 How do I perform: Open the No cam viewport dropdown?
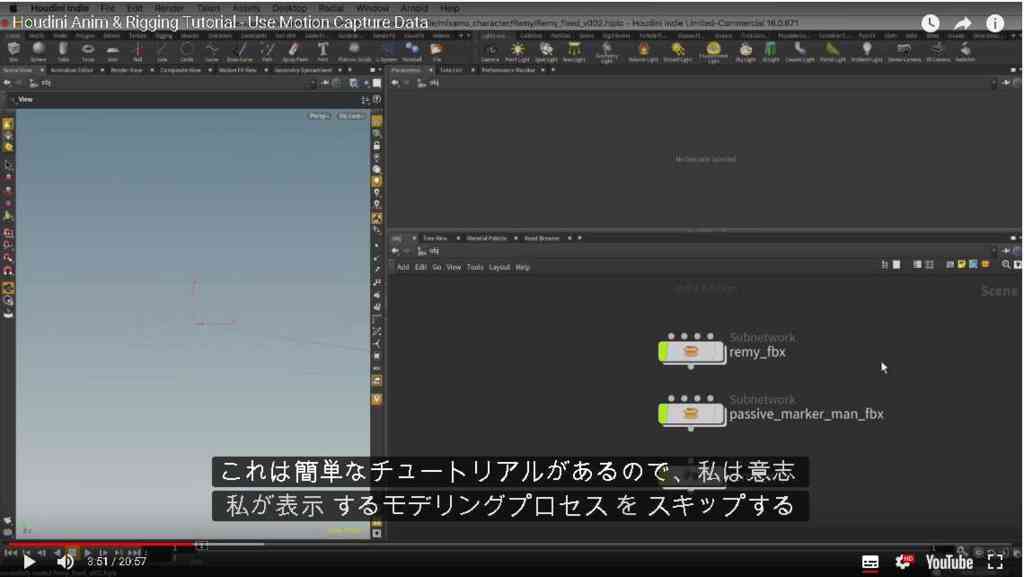coord(351,116)
